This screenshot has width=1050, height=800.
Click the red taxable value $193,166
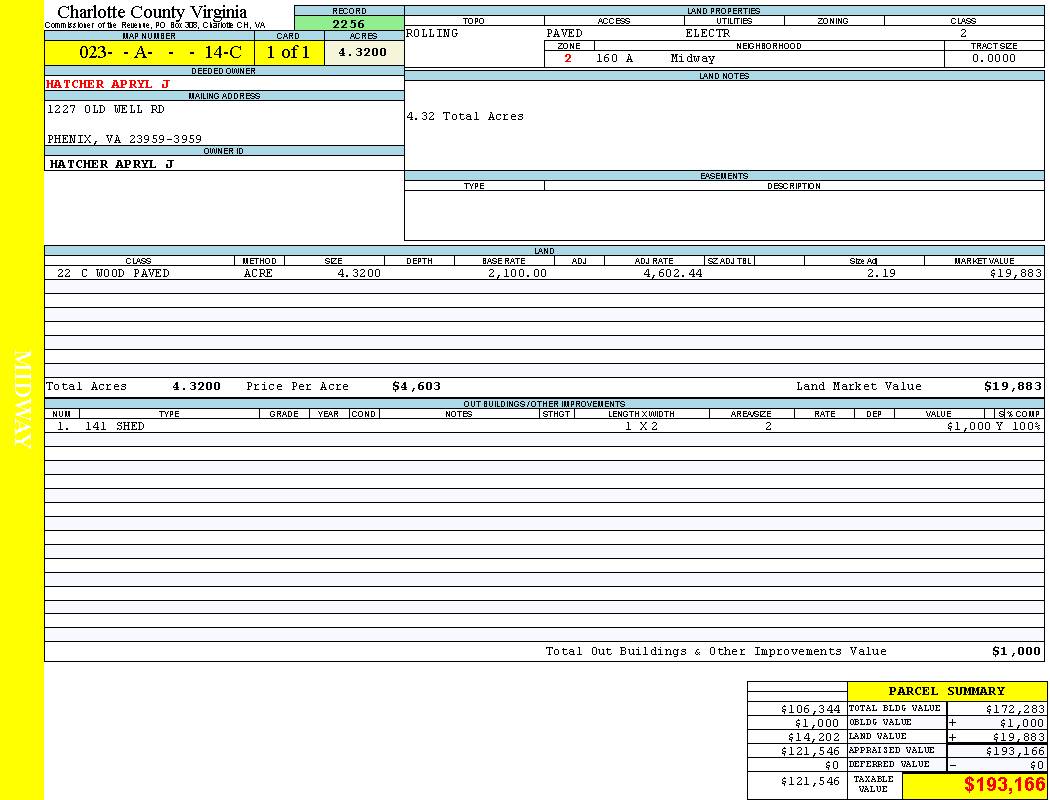pos(1004,785)
